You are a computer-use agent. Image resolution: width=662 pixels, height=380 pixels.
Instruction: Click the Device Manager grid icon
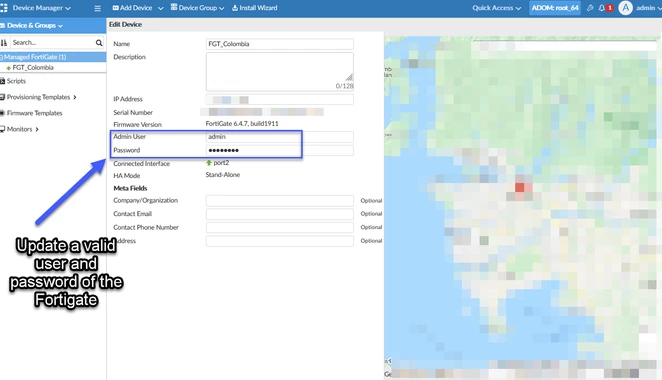[4, 8]
